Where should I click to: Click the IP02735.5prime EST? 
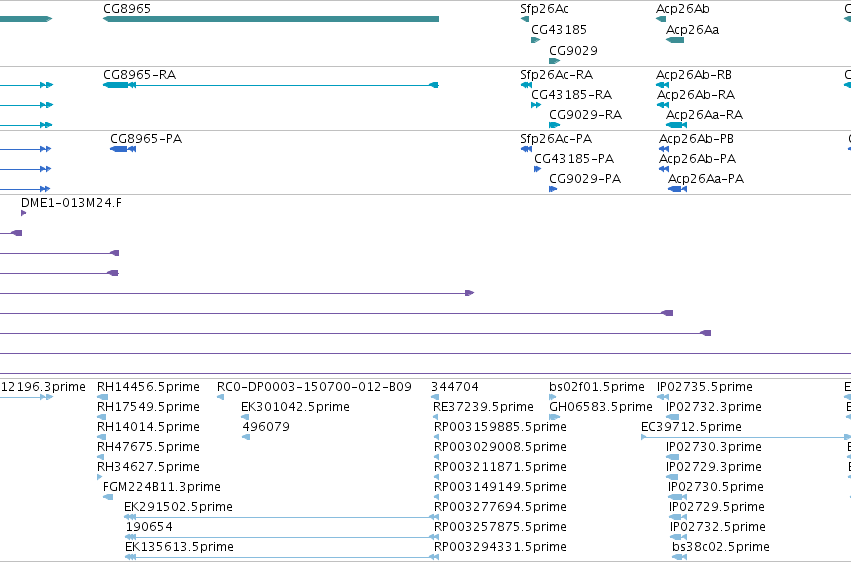pos(662,397)
